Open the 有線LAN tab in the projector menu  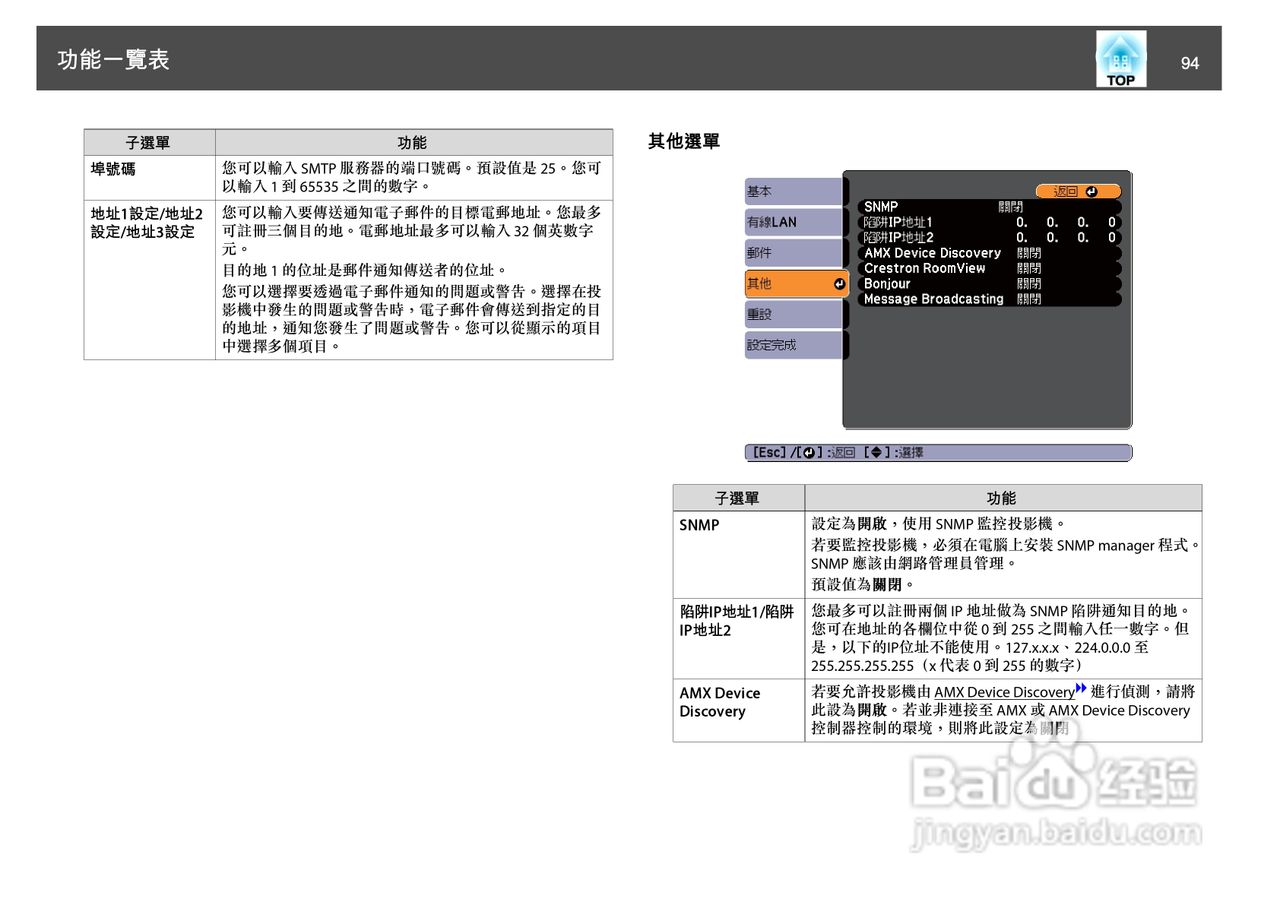(794, 222)
